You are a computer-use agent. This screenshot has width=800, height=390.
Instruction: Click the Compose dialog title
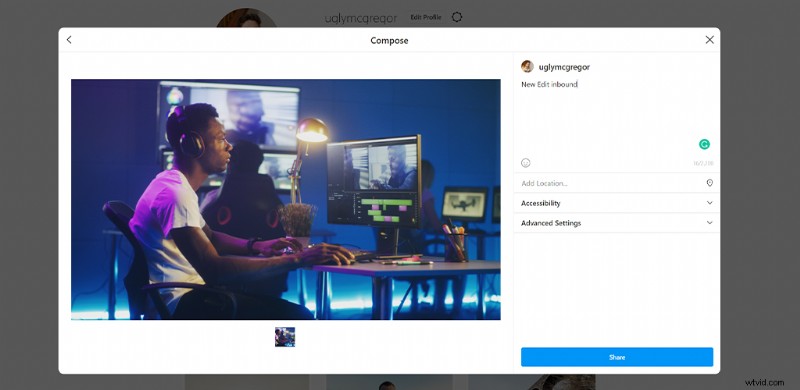pos(389,40)
